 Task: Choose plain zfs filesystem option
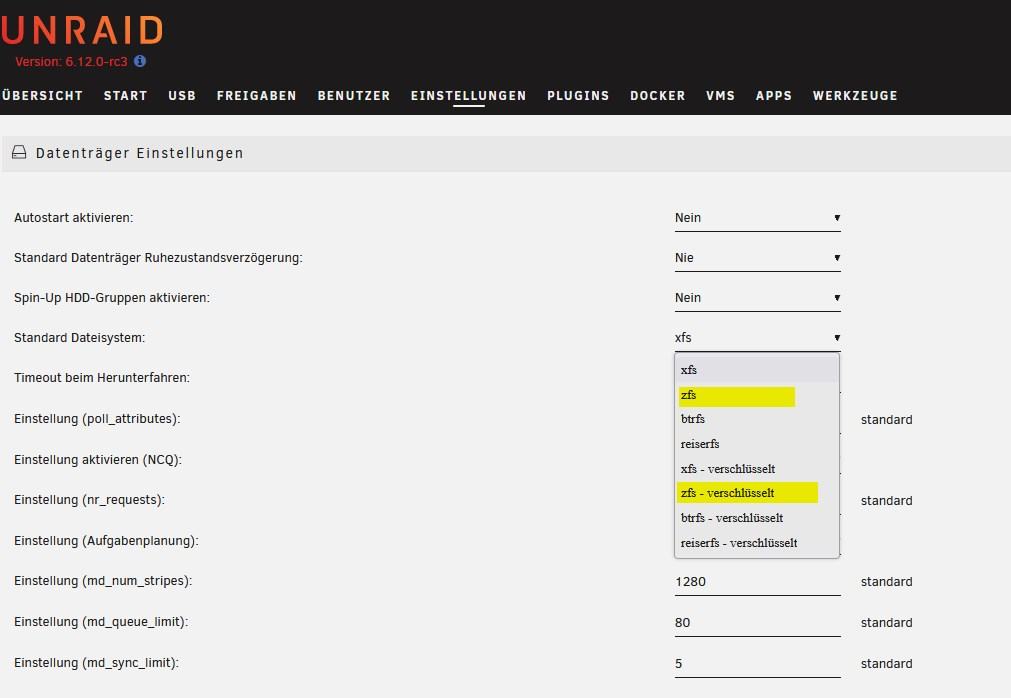[x=757, y=395]
